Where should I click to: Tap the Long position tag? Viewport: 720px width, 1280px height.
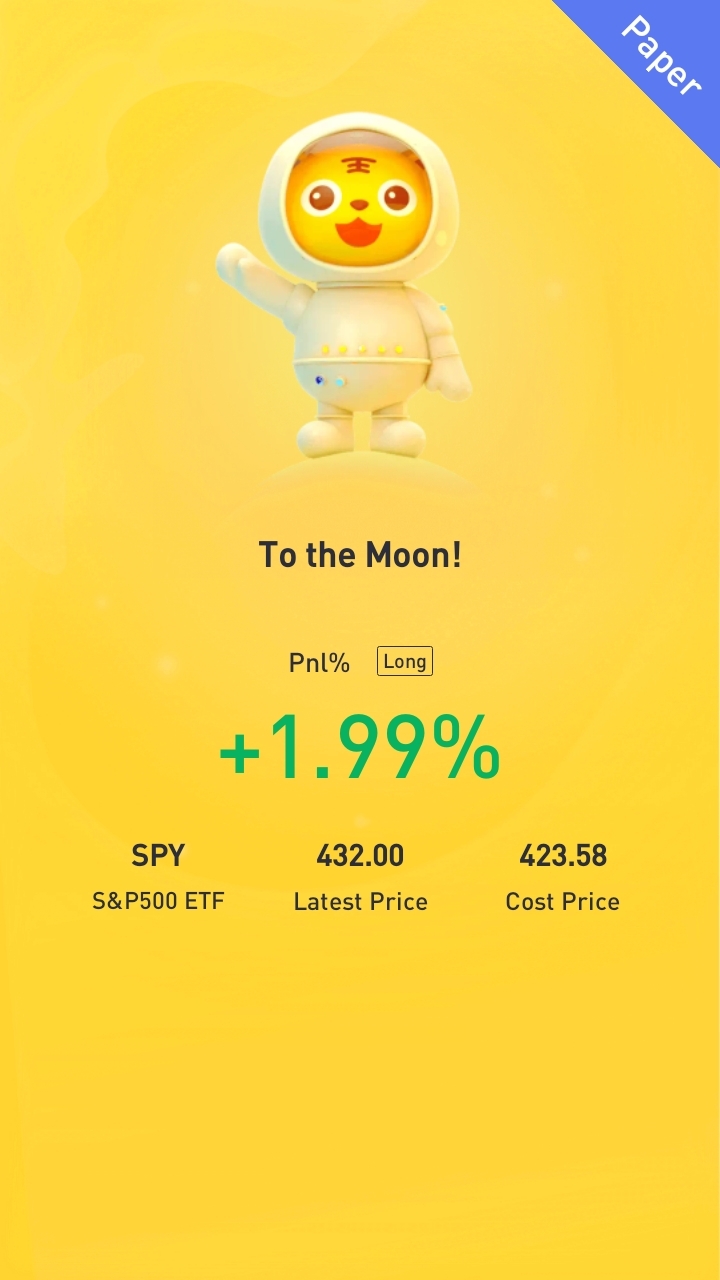pyautogui.click(x=405, y=661)
